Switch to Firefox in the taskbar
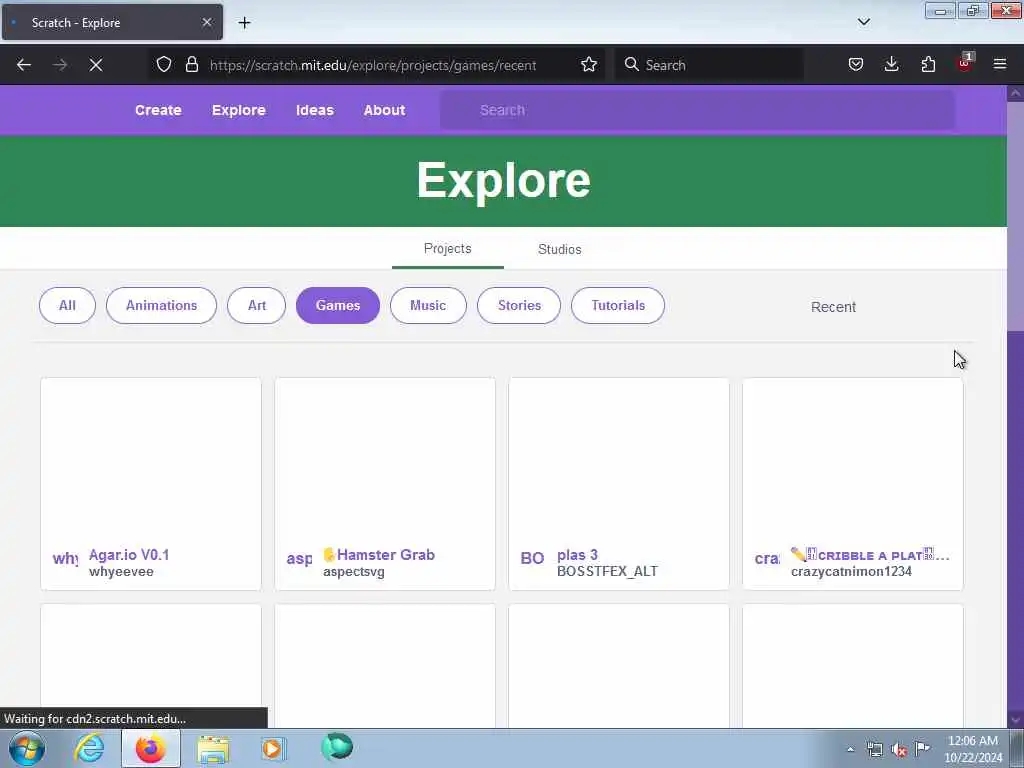Screen dimensions: 1024x768 click(x=151, y=748)
